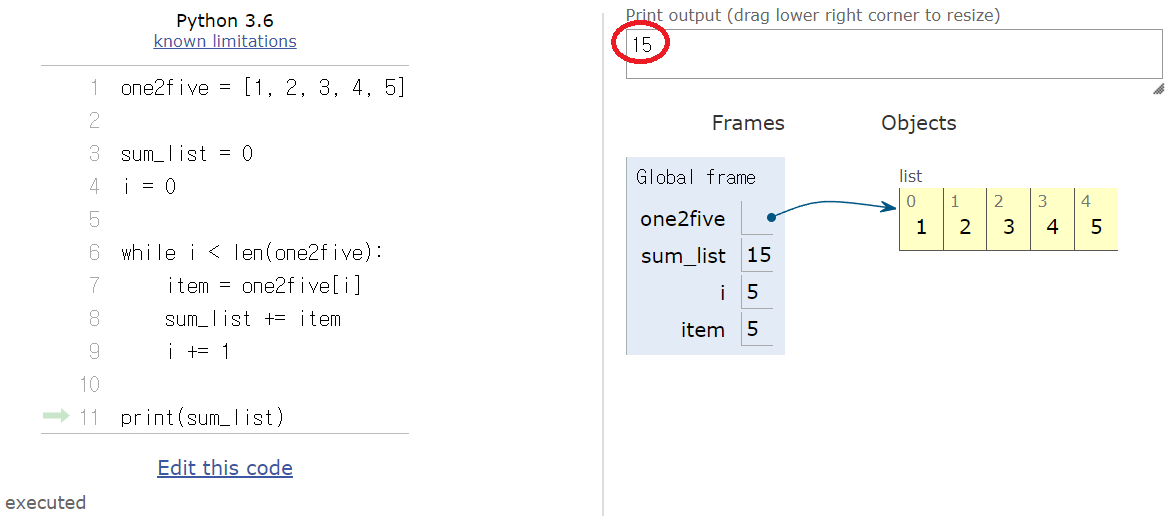This screenshot has width=1171, height=516.
Task: Click the sum_list += item line
Action: point(253,319)
